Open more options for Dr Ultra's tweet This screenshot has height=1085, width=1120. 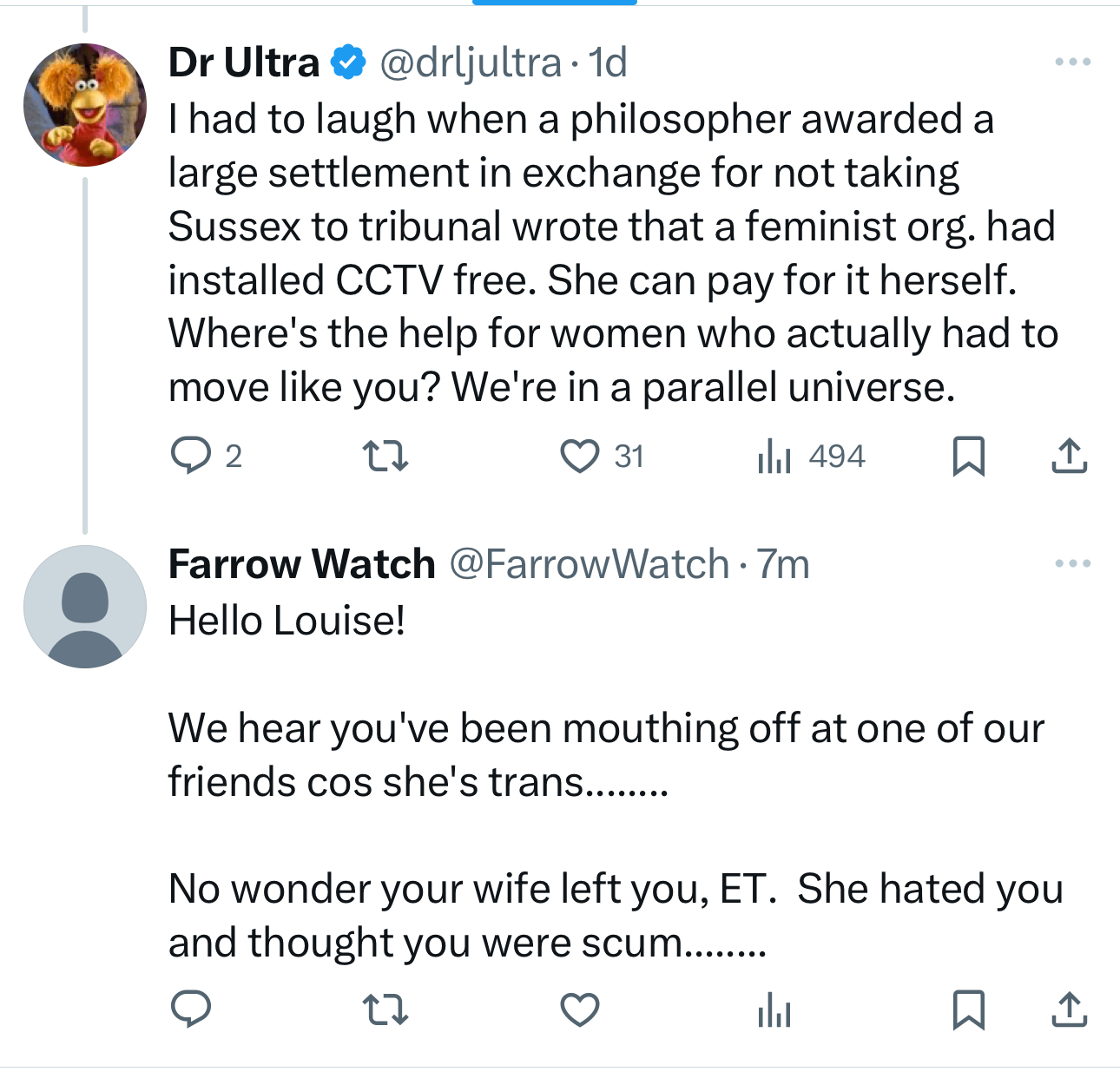click(1072, 62)
